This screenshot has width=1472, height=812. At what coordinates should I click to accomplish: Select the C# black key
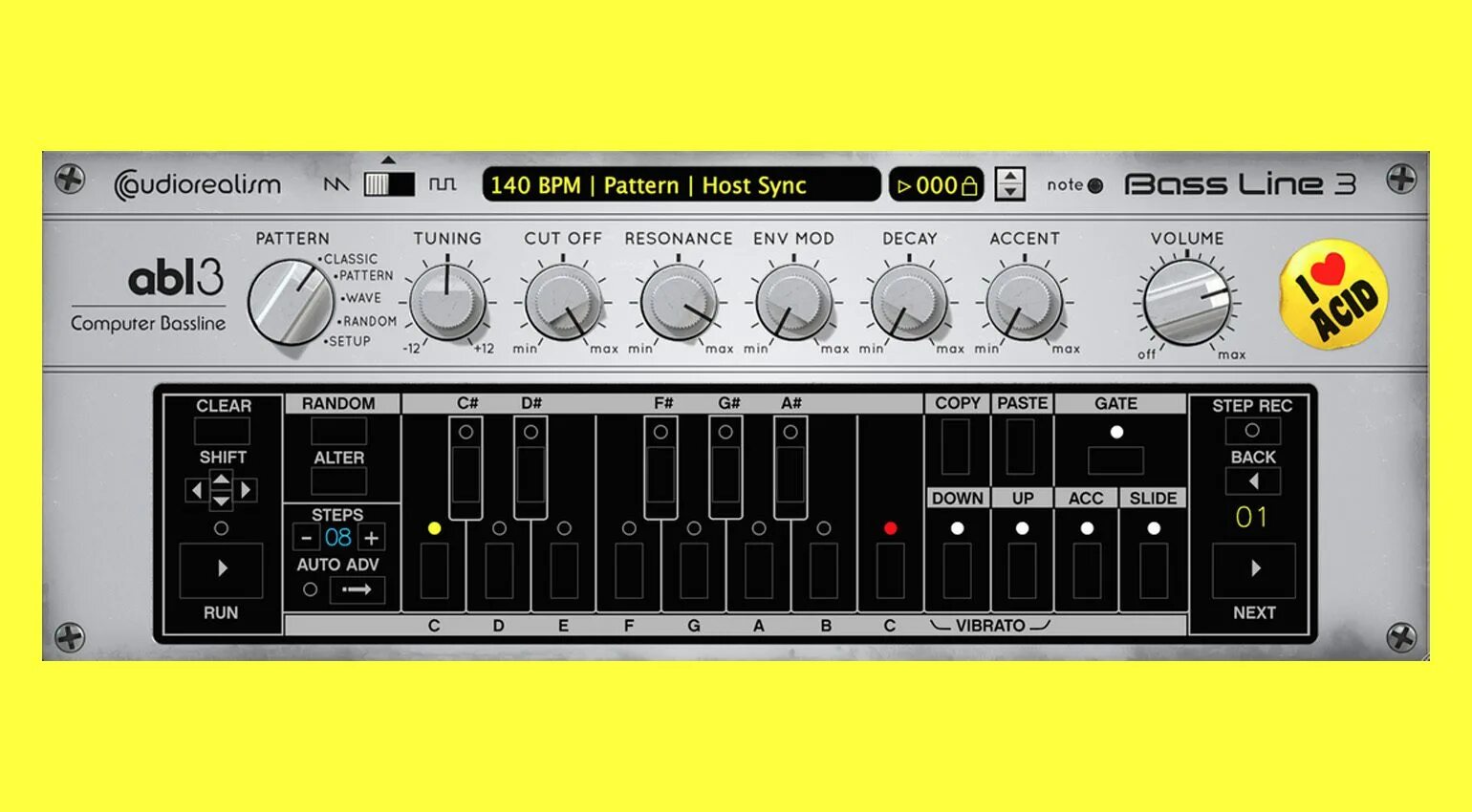point(465,467)
